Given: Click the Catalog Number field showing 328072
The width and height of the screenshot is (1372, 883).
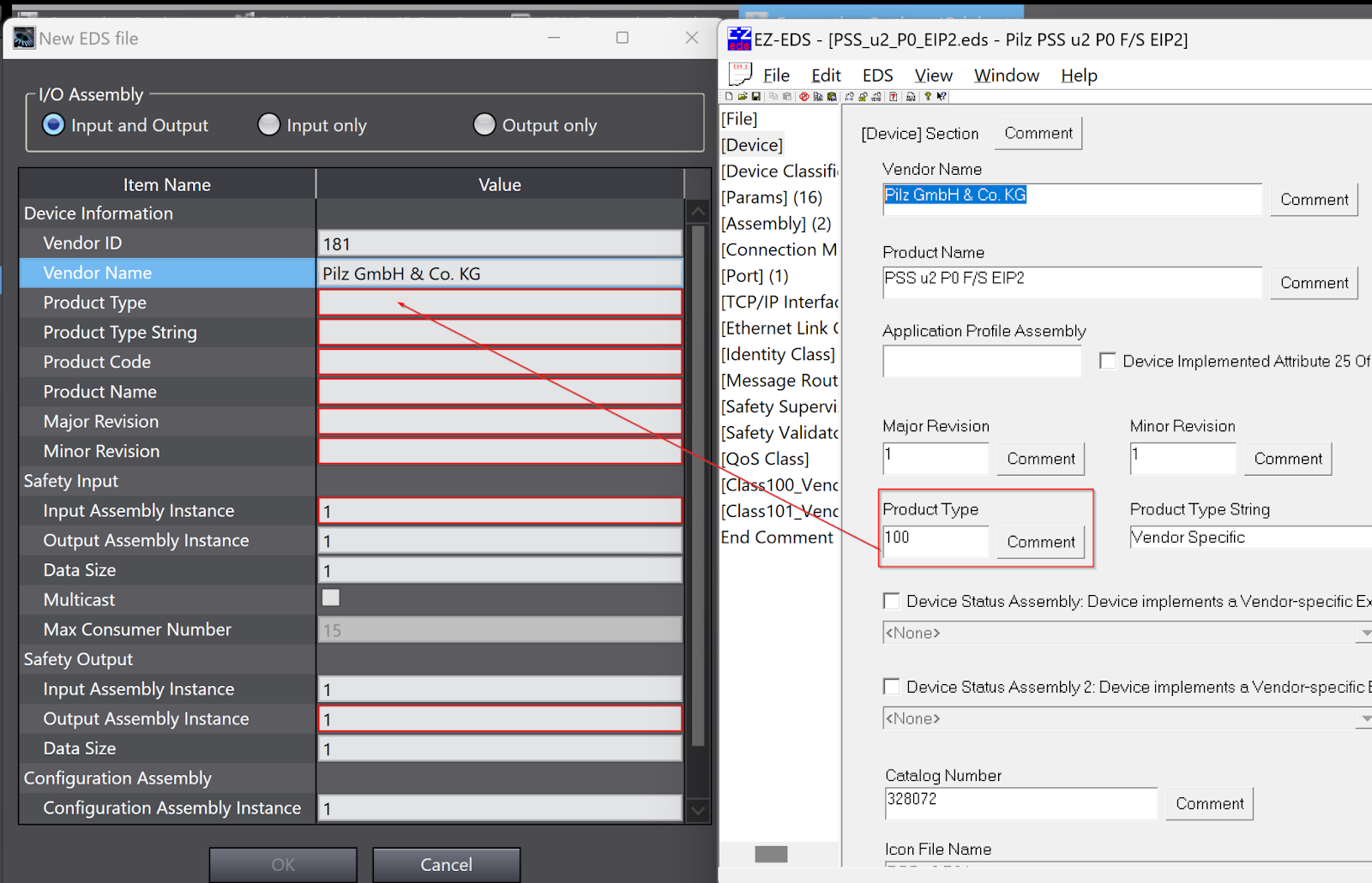Looking at the screenshot, I should coord(1020,803).
